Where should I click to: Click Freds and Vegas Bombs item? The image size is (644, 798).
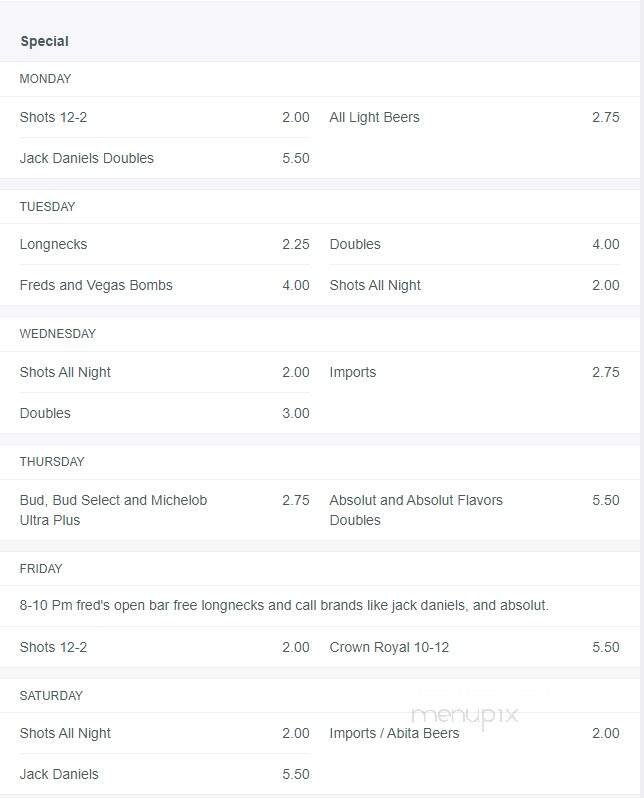pyautogui.click(x=96, y=285)
